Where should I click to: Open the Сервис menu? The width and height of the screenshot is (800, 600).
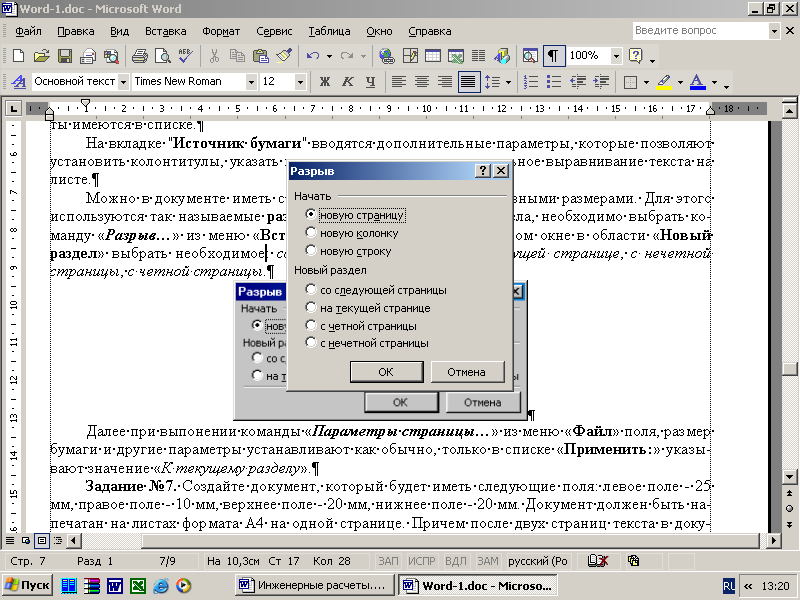[x=274, y=31]
